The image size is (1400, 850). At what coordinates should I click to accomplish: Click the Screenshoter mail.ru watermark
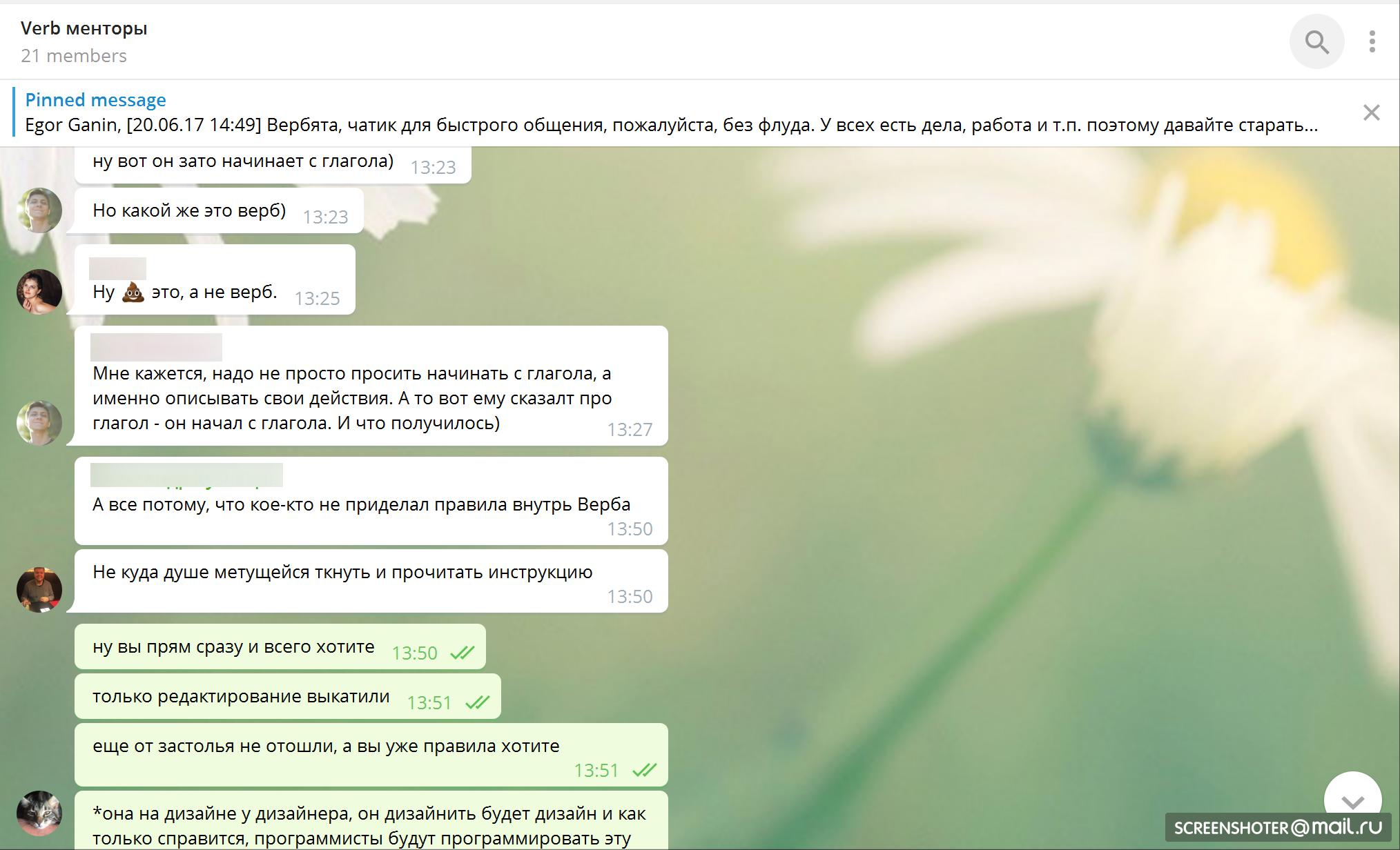coord(1278,827)
